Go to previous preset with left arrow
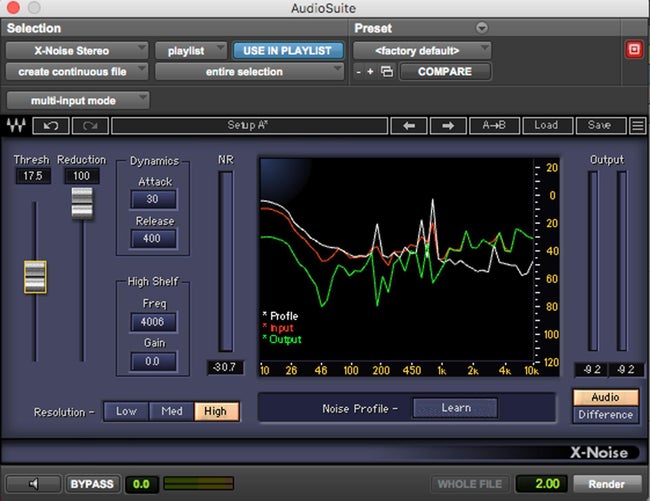Viewport: 650px width, 501px height. click(409, 126)
